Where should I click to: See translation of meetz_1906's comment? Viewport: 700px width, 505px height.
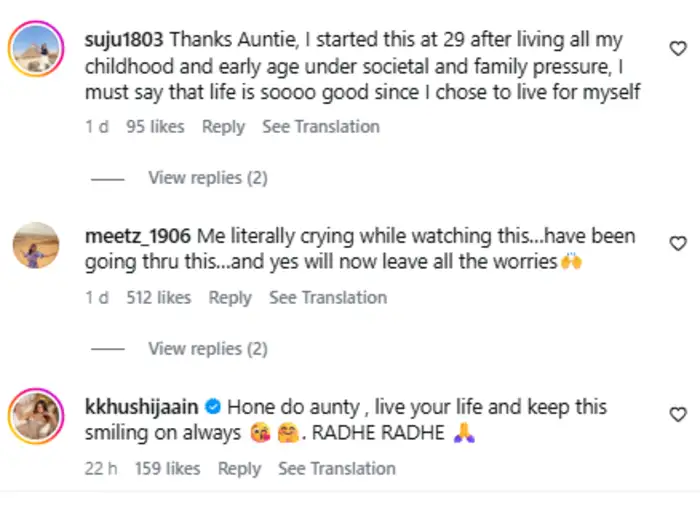328,298
